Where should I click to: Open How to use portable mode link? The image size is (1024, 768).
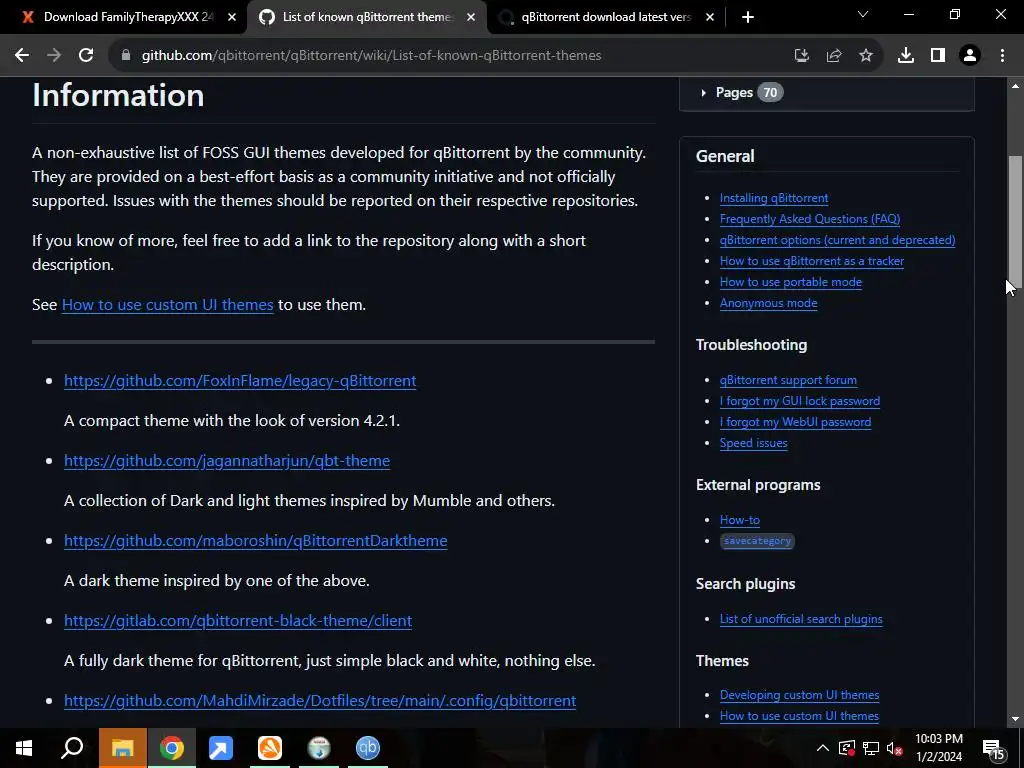point(791,282)
